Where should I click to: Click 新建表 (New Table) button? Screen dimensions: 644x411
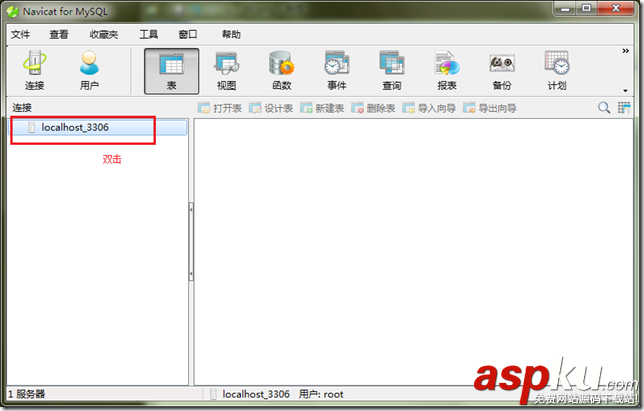(x=322, y=108)
